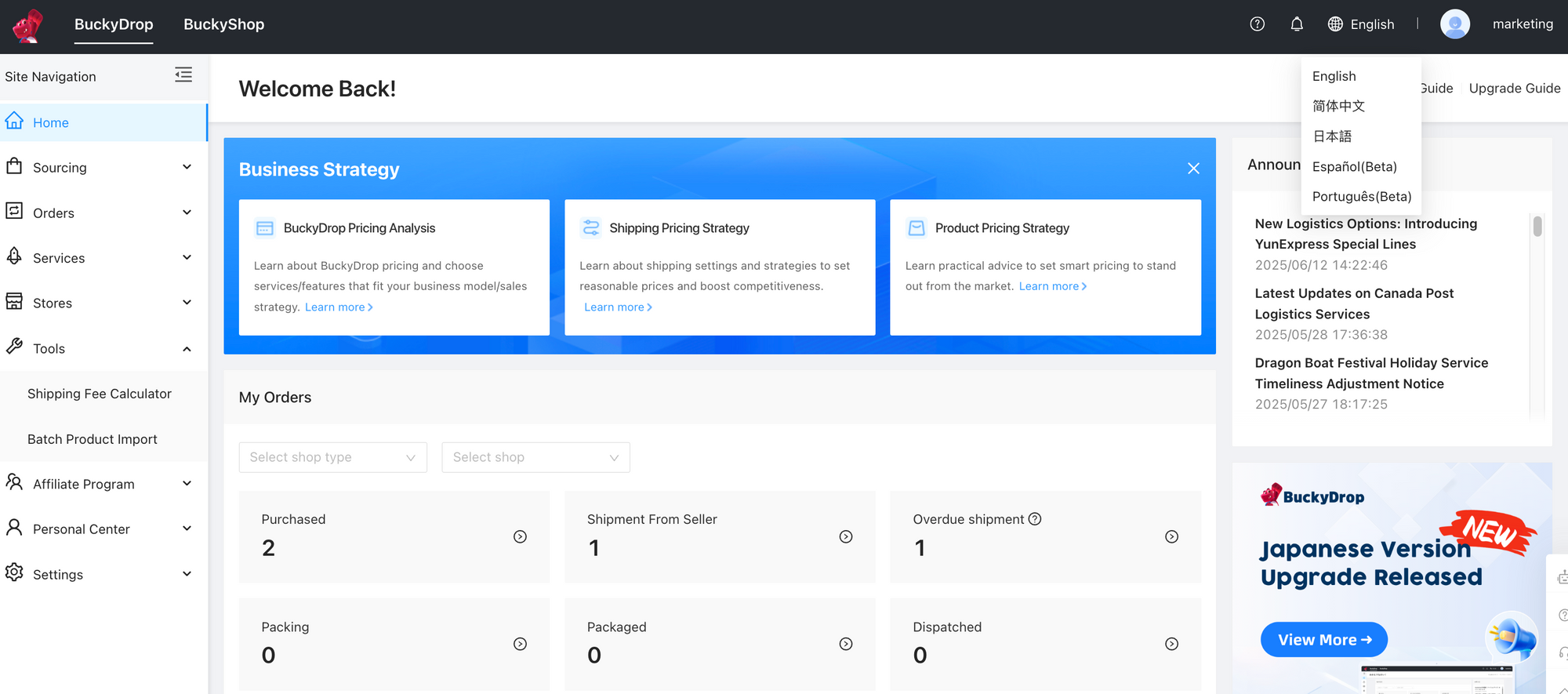1568x694 pixels.
Task: Expand the Personal Center chevron
Action: (x=187, y=529)
